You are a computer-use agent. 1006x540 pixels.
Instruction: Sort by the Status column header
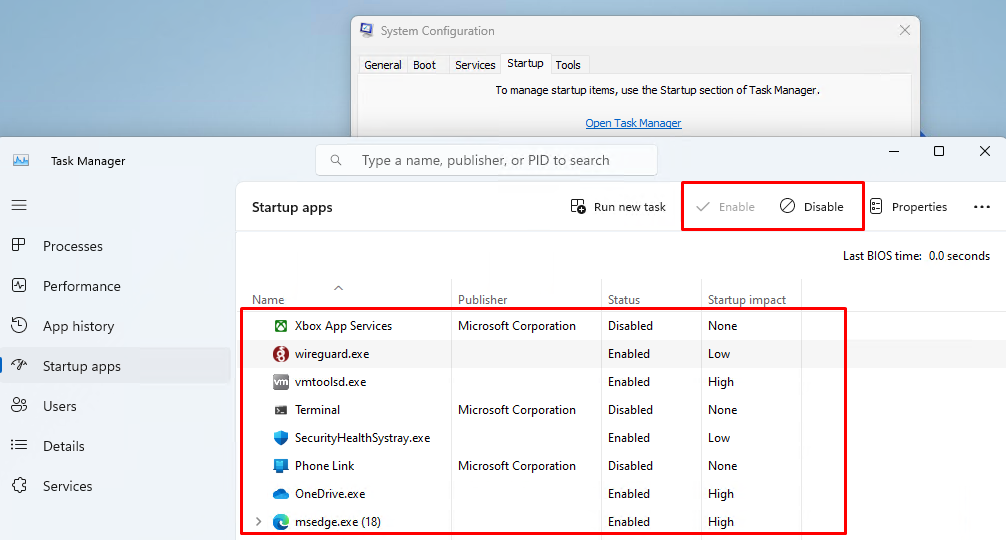[624, 300]
